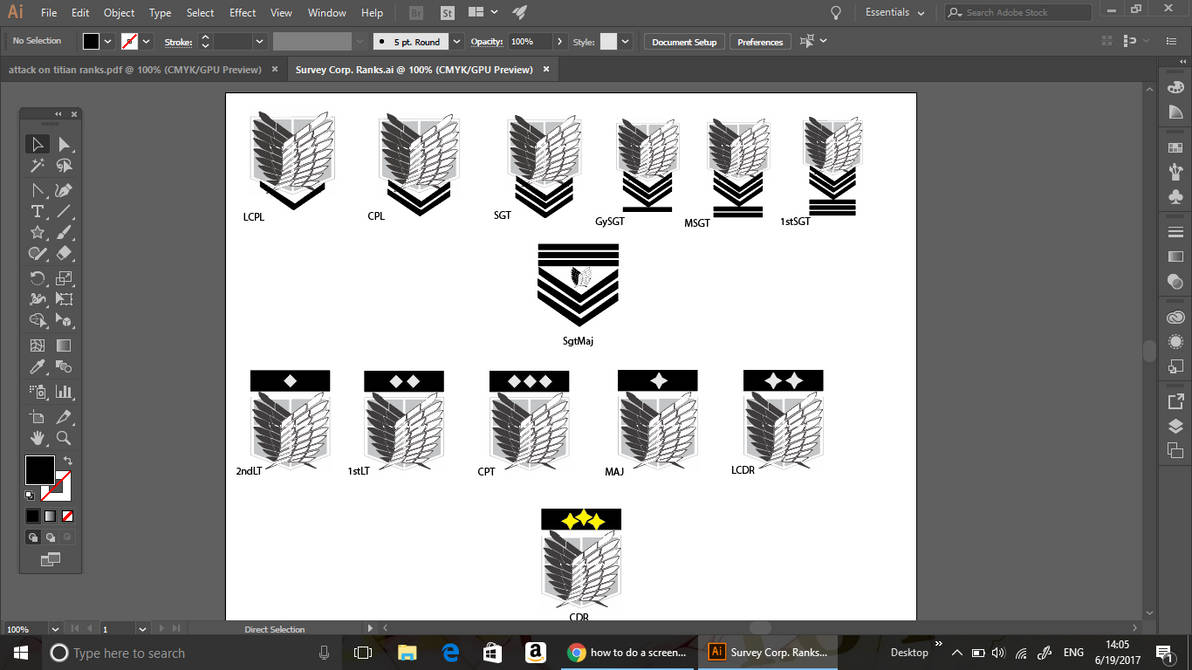
Task: Open the graphic Style dropdown
Action: tap(625, 42)
